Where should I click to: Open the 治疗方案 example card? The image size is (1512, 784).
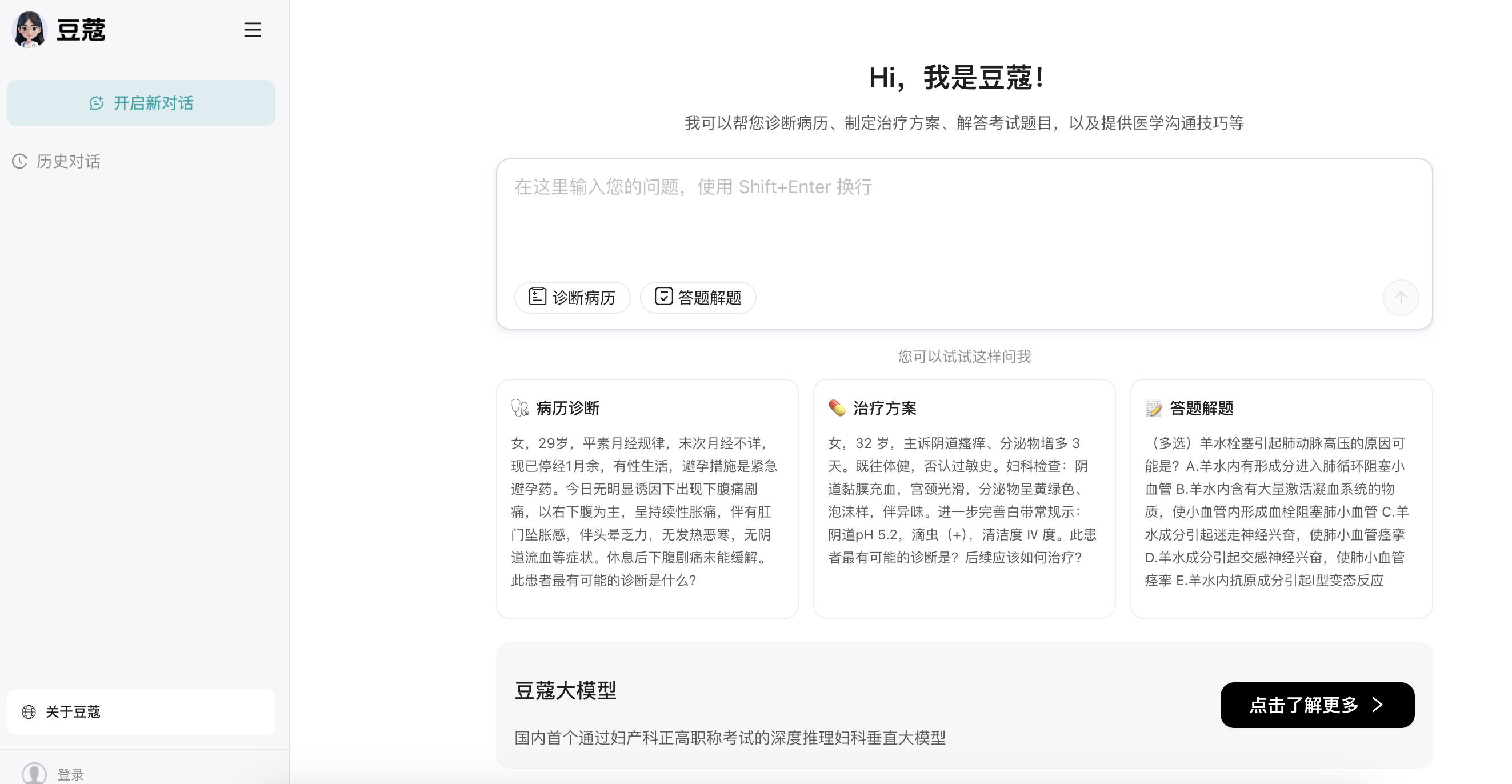965,499
